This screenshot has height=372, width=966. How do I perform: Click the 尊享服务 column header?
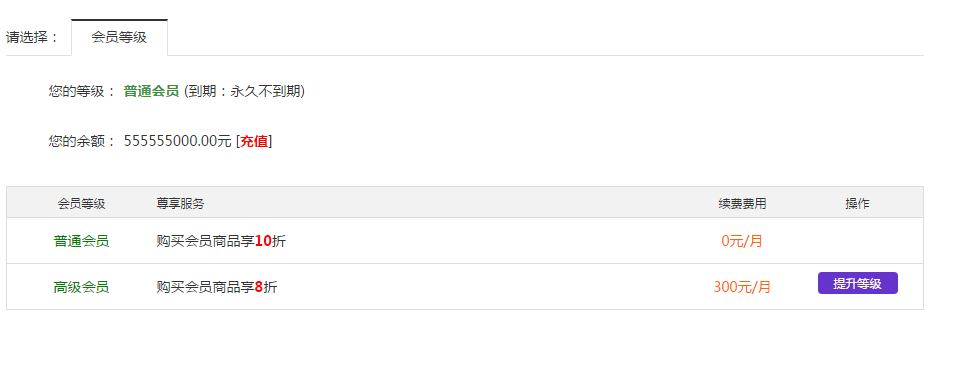point(181,204)
